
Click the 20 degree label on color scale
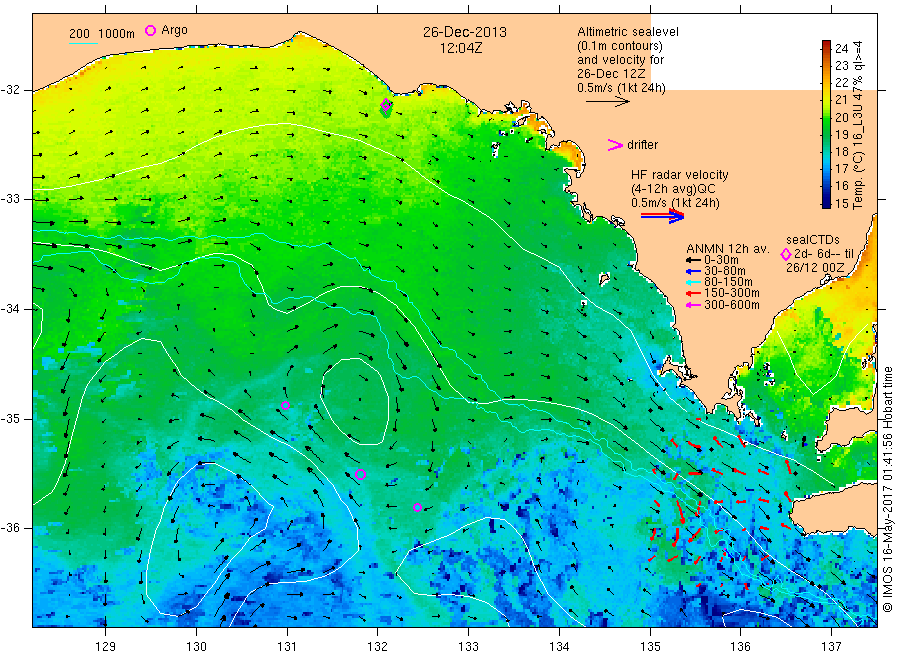tap(841, 118)
